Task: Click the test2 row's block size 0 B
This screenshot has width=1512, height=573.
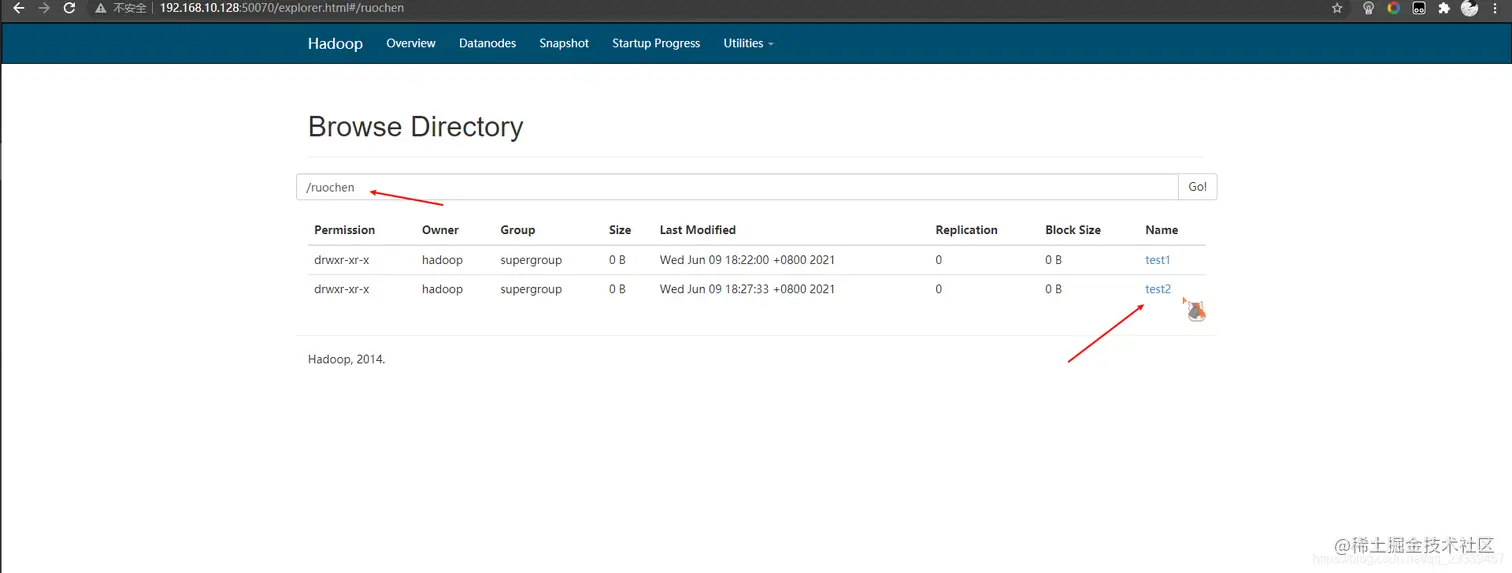Action: tap(1054, 289)
